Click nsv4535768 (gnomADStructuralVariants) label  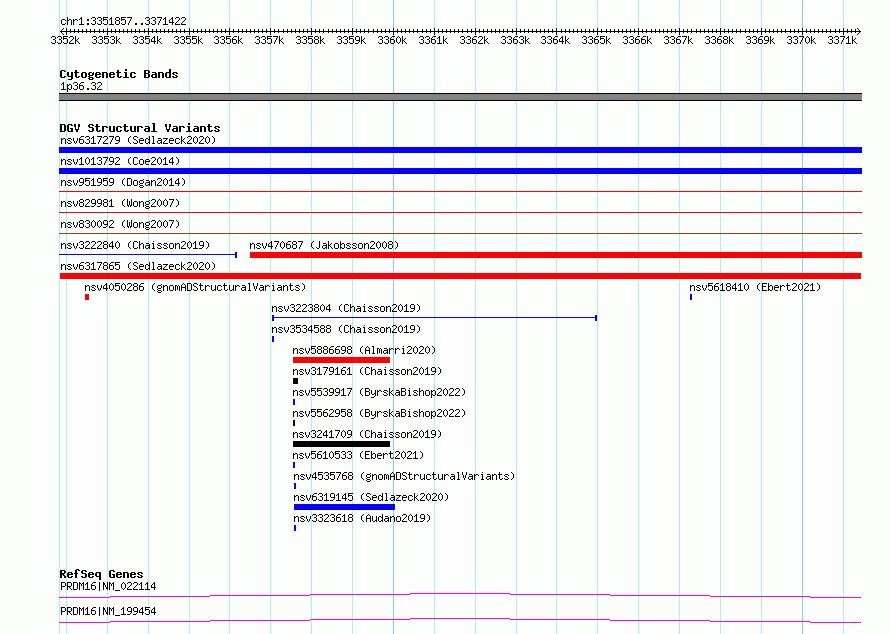[x=404, y=476]
